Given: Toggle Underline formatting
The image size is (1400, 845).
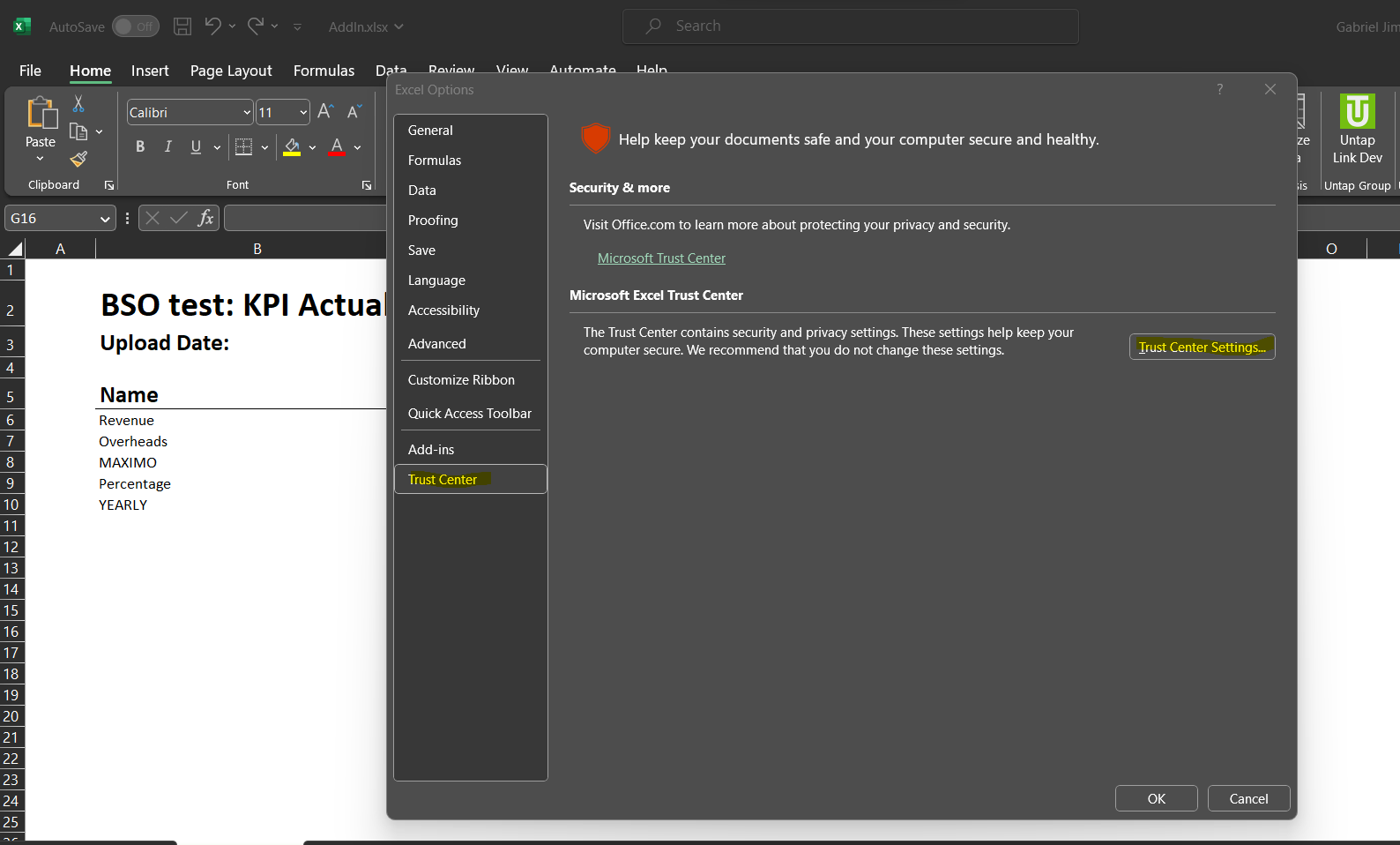Looking at the screenshot, I should coord(196,146).
